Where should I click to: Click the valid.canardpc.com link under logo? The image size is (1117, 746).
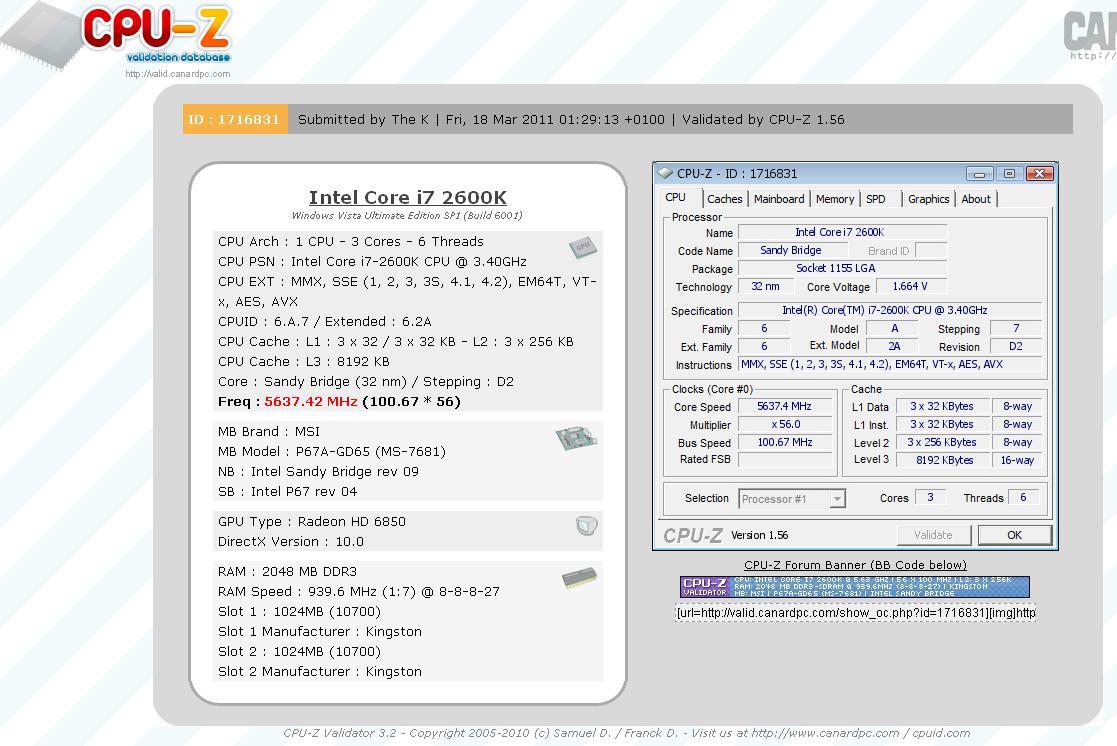pos(177,74)
